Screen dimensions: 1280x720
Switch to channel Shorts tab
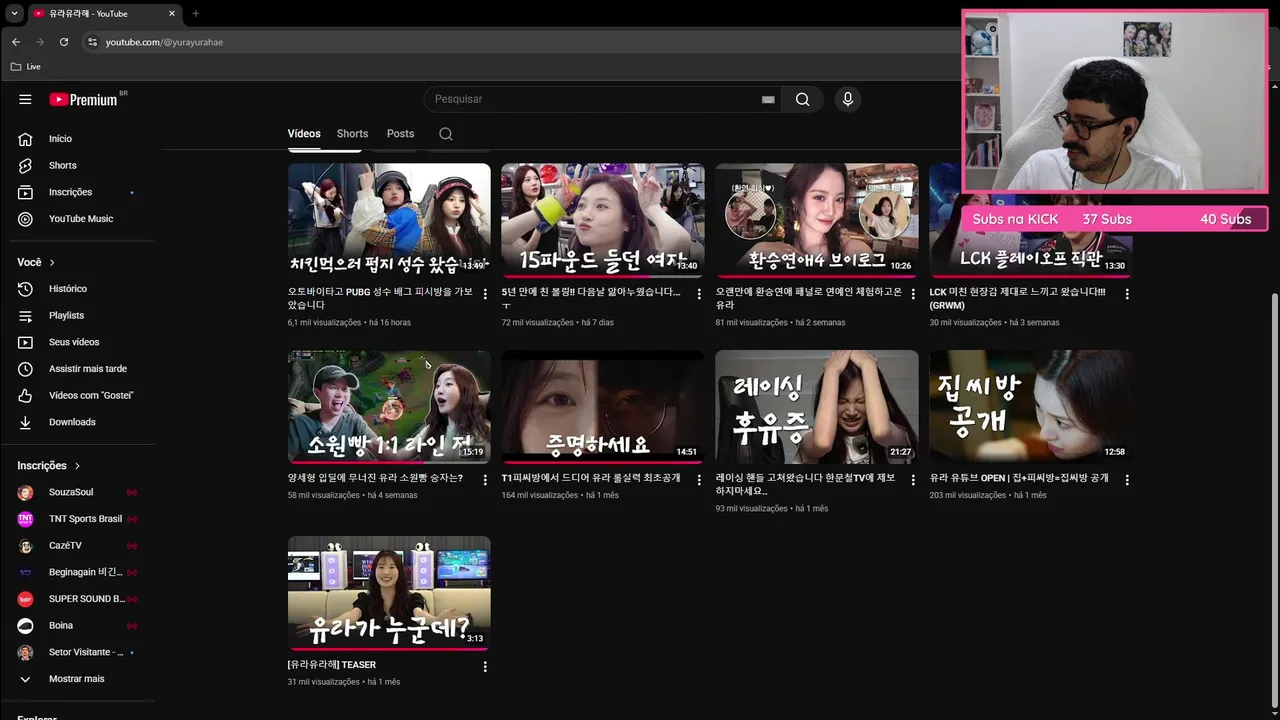click(352, 134)
